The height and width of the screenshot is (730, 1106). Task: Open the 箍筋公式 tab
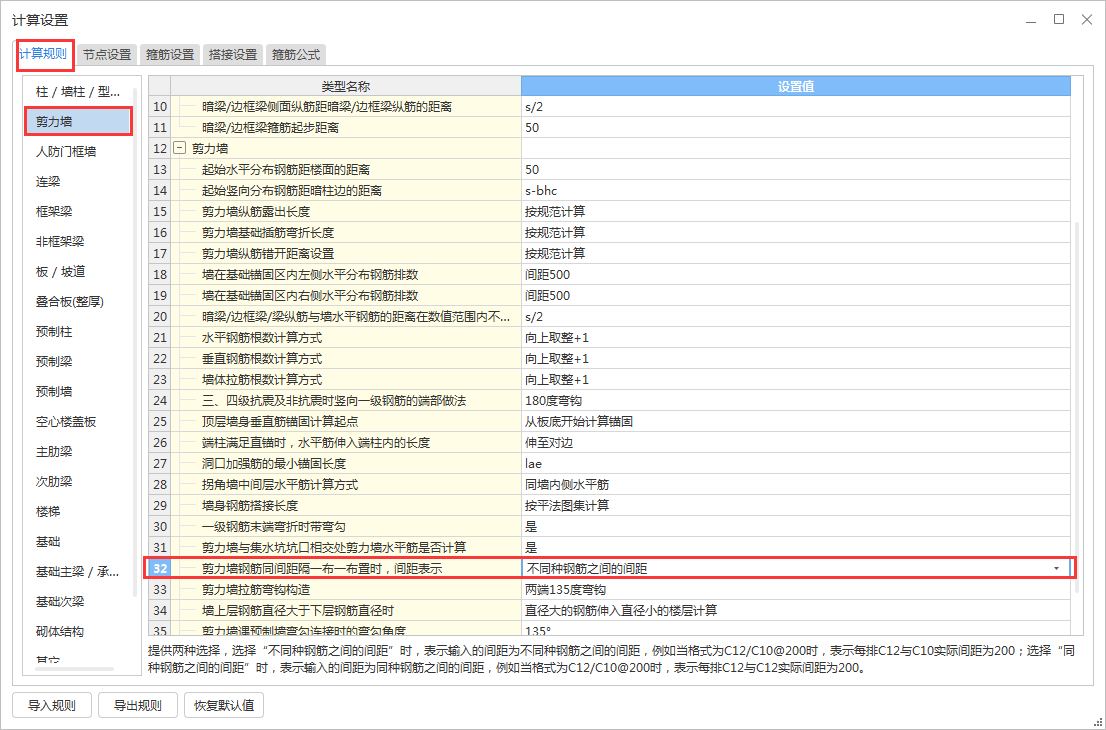tap(296, 54)
